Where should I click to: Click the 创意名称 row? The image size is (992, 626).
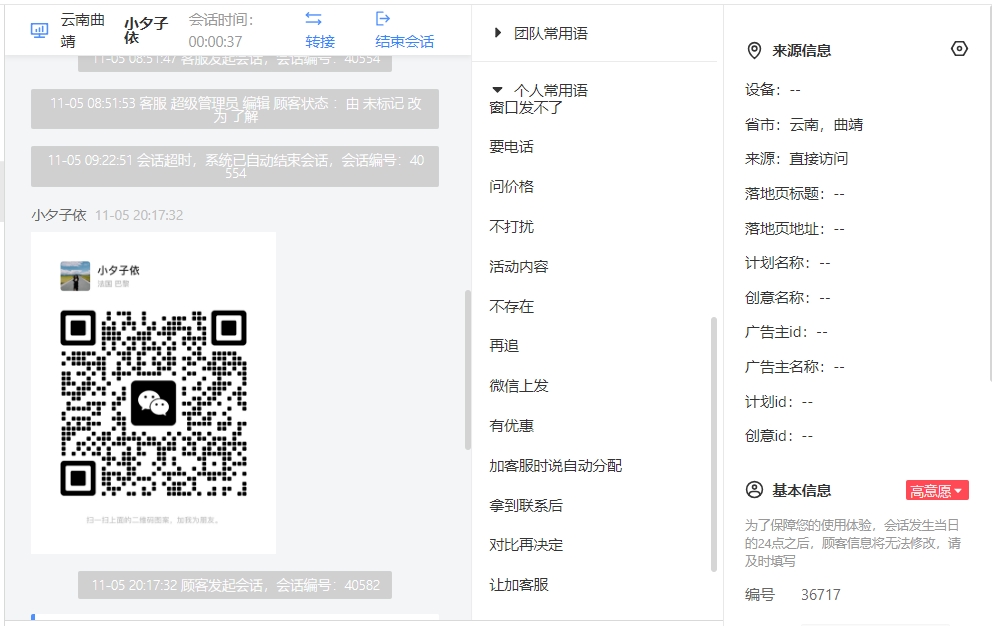[787, 297]
